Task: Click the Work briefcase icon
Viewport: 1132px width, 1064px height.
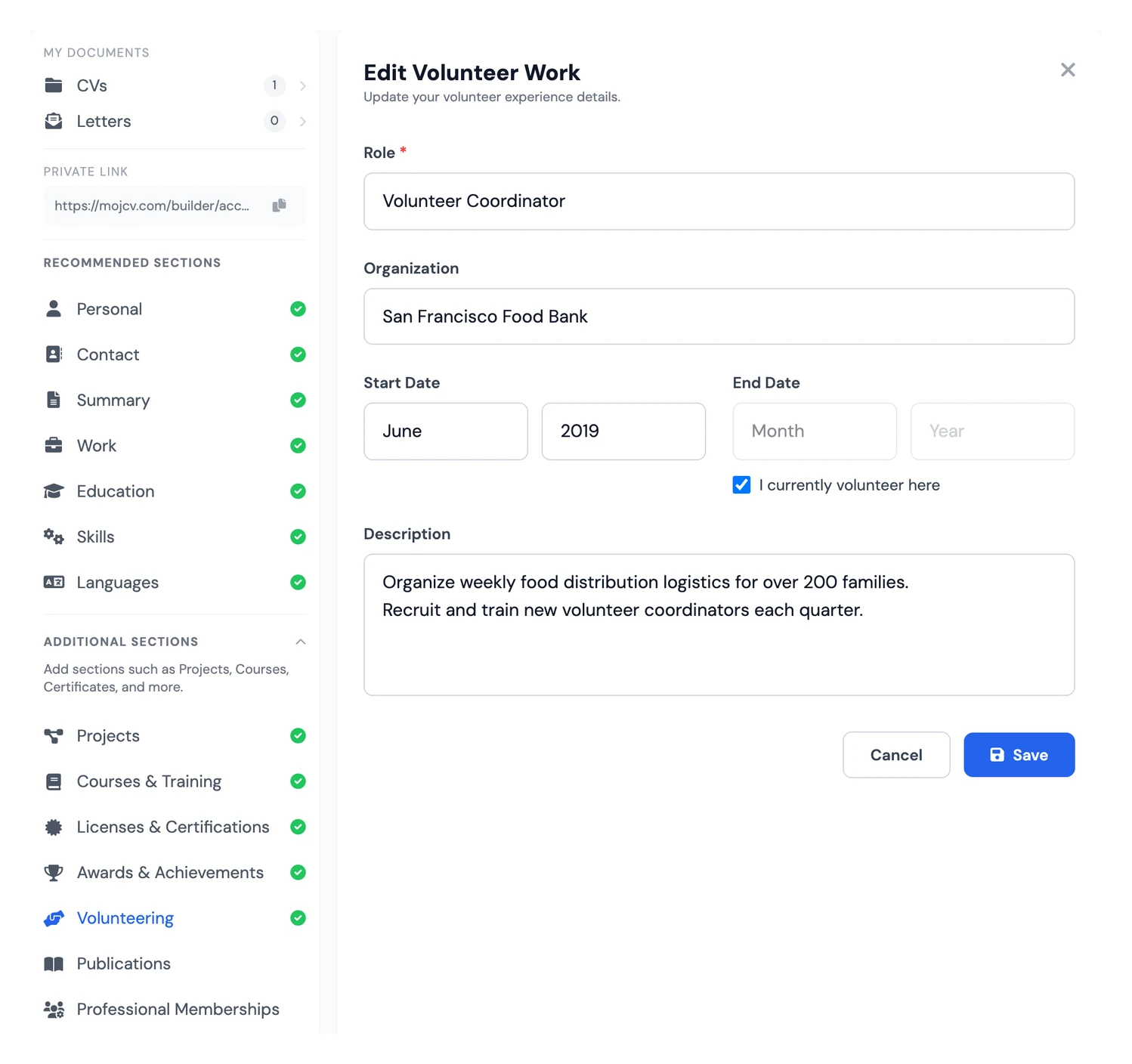Action: click(x=54, y=446)
